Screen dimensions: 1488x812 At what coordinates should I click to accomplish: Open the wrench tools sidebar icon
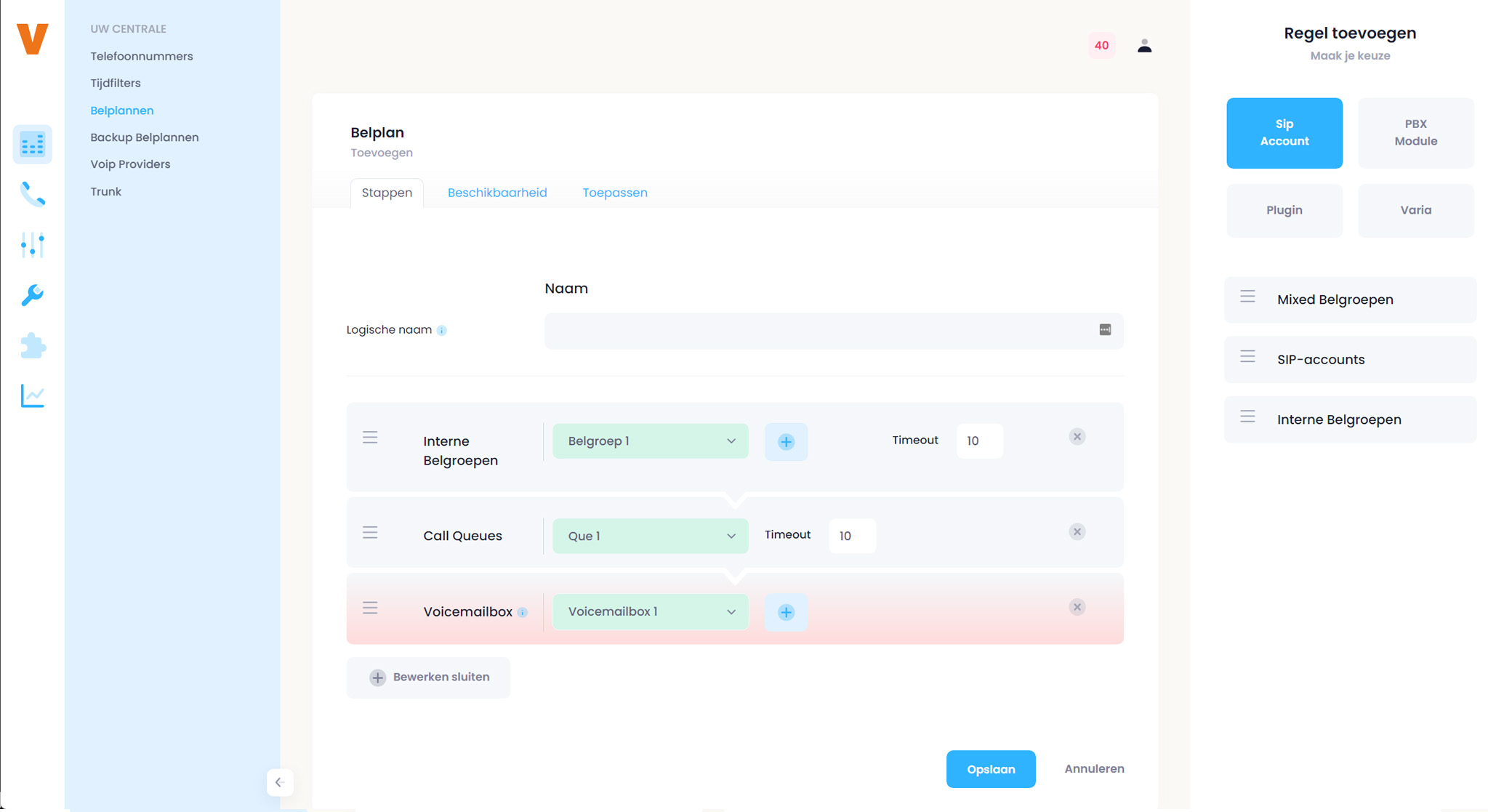(33, 295)
